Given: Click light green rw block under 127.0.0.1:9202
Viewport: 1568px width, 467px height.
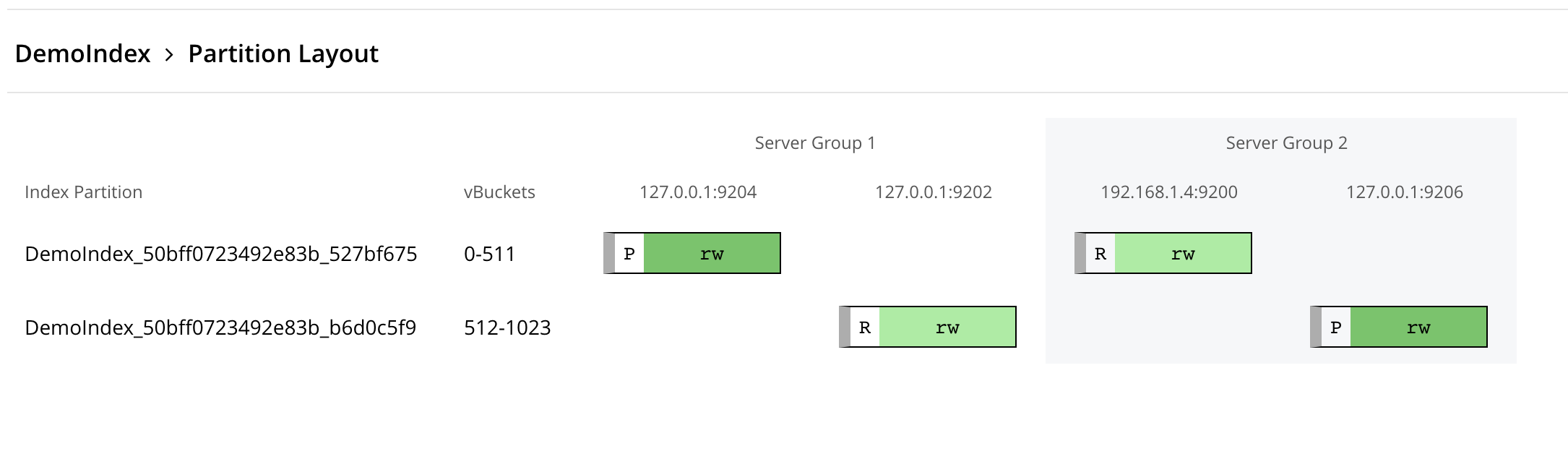Looking at the screenshot, I should click(x=947, y=327).
